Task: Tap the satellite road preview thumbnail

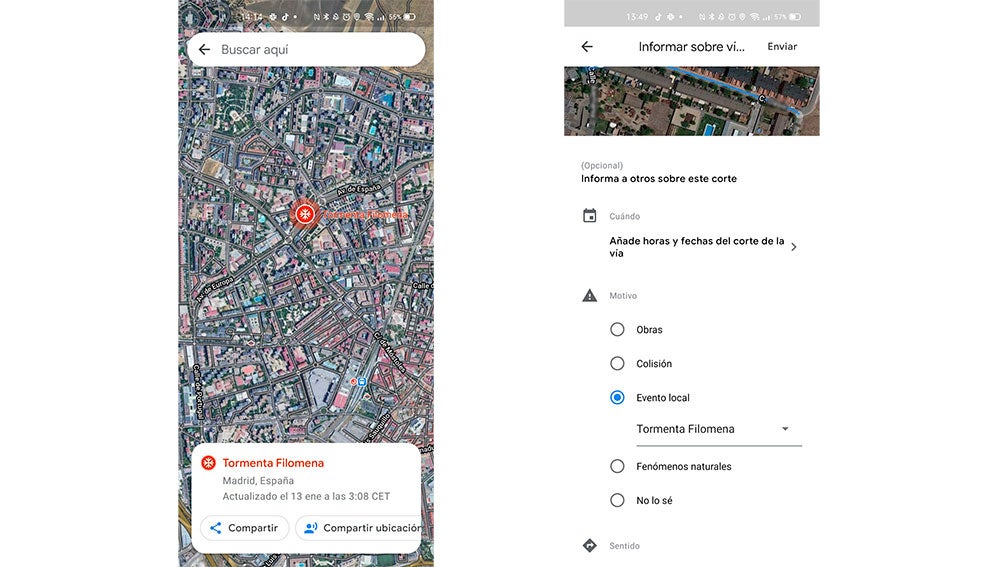Action: click(691, 101)
